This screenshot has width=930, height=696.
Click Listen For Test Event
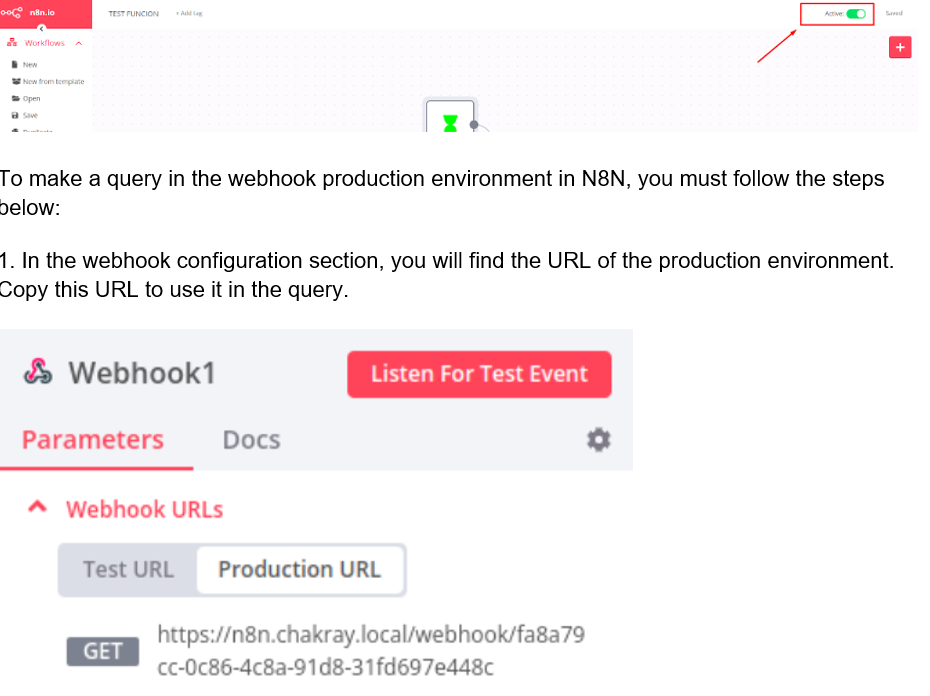[478, 373]
